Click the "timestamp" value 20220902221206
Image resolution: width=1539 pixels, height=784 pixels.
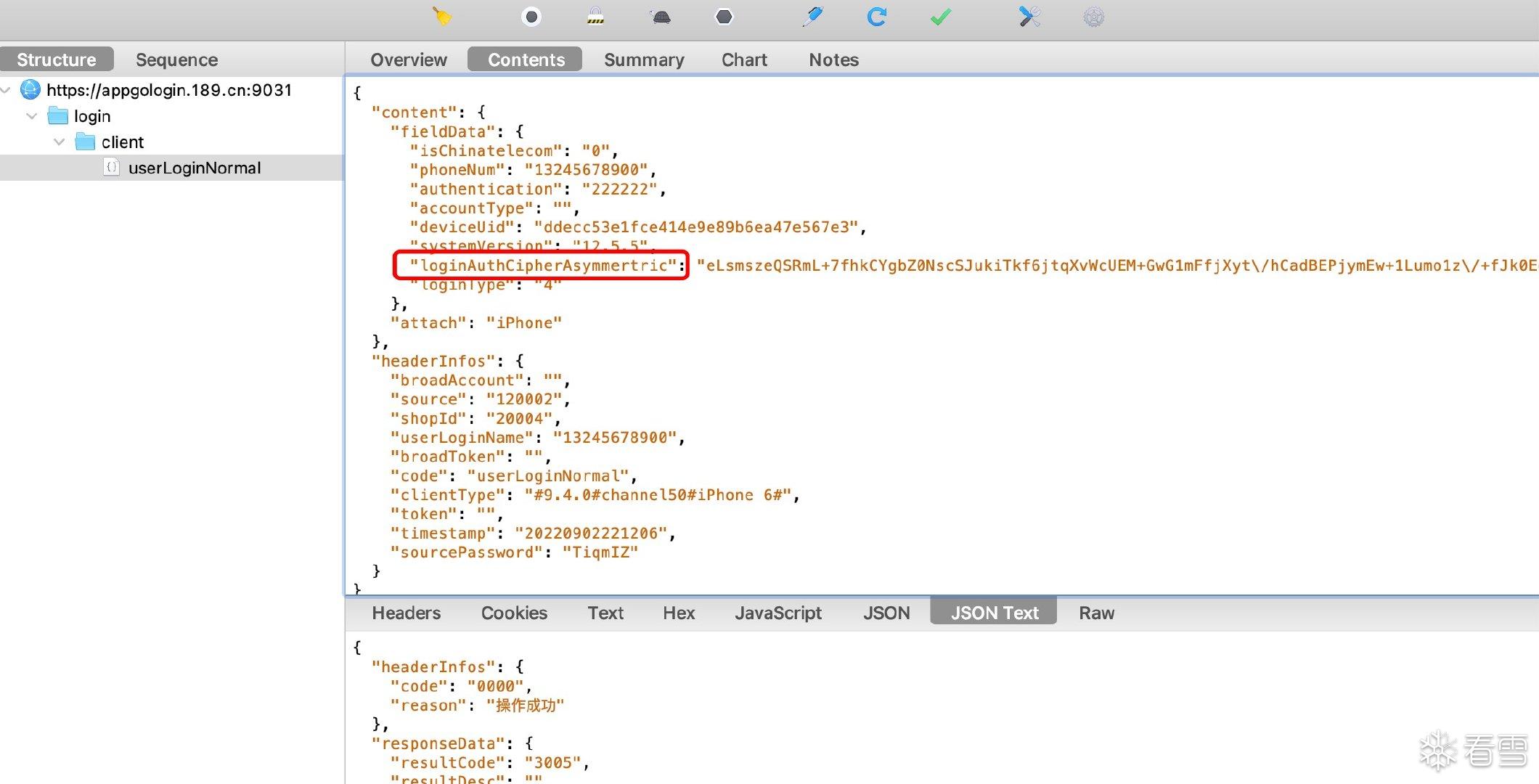(x=591, y=534)
